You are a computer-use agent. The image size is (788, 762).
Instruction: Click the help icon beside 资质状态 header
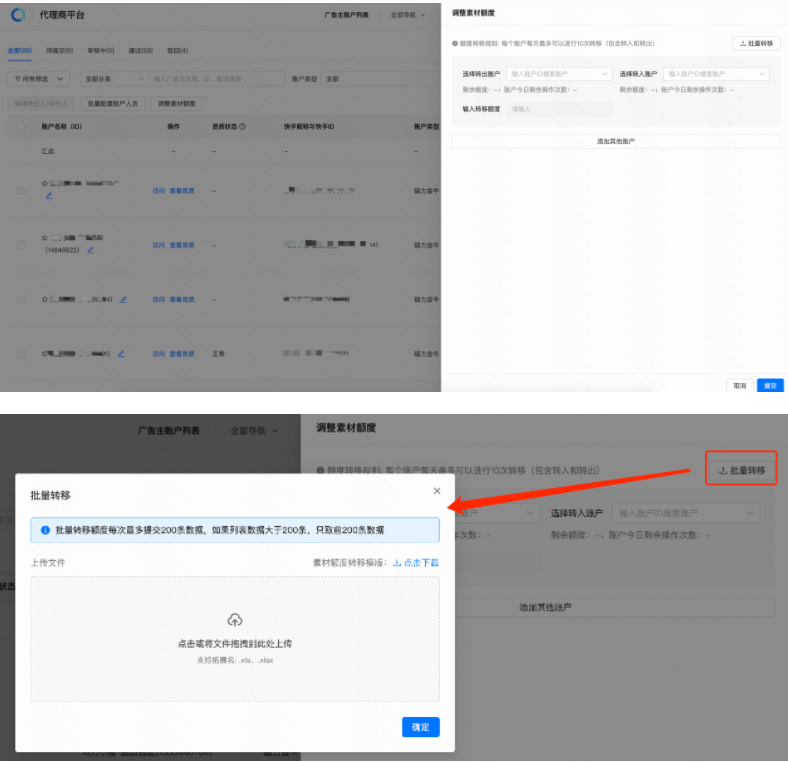pos(242,127)
